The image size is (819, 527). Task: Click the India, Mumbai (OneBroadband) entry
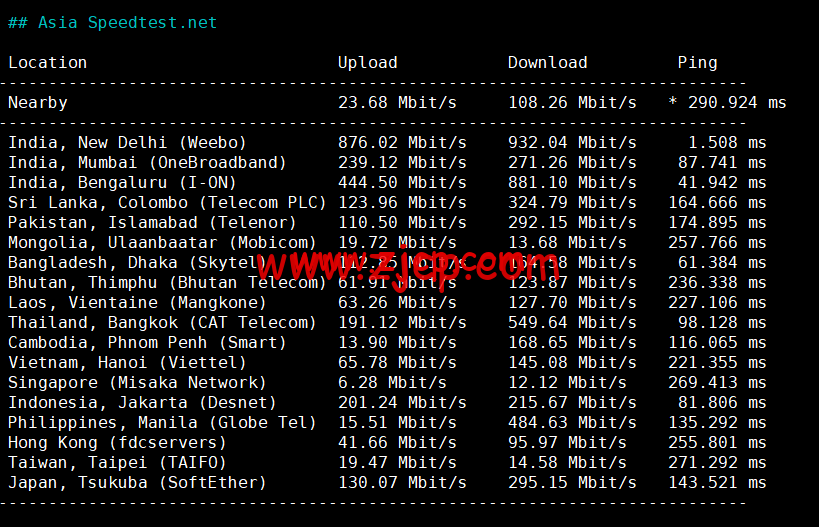147,162
